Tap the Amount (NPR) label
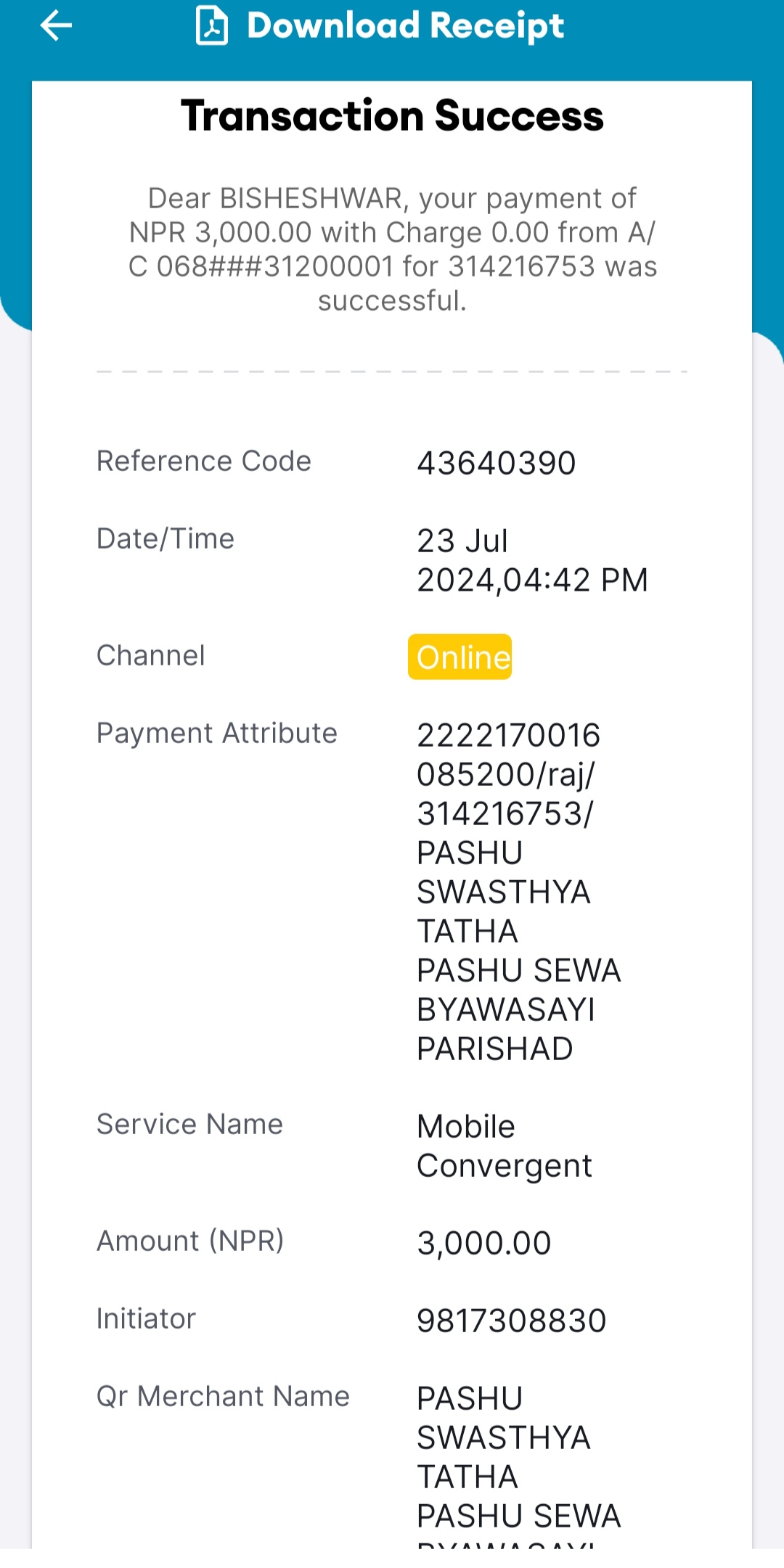Viewport: 784px width, 1568px height. 190,1241
